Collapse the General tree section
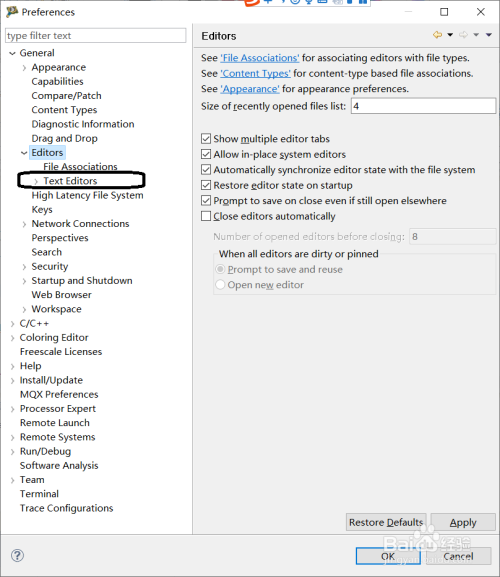The width and height of the screenshot is (500, 577). pyautogui.click(x=12, y=53)
